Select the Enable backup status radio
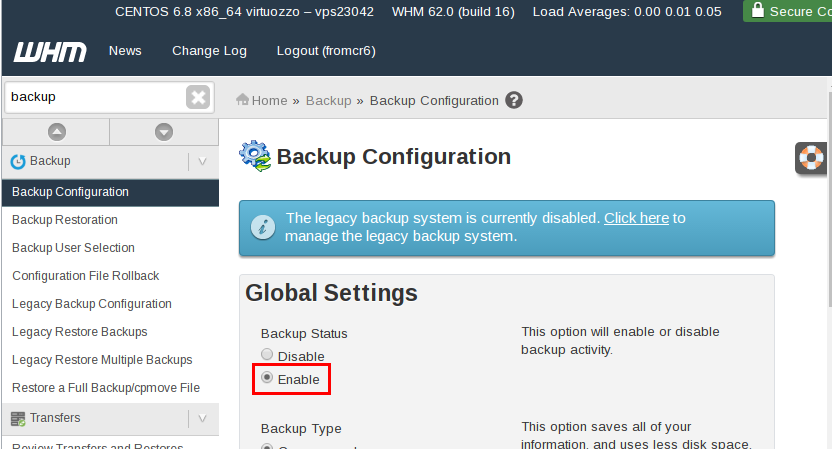The height and width of the screenshot is (449, 832). point(267,378)
